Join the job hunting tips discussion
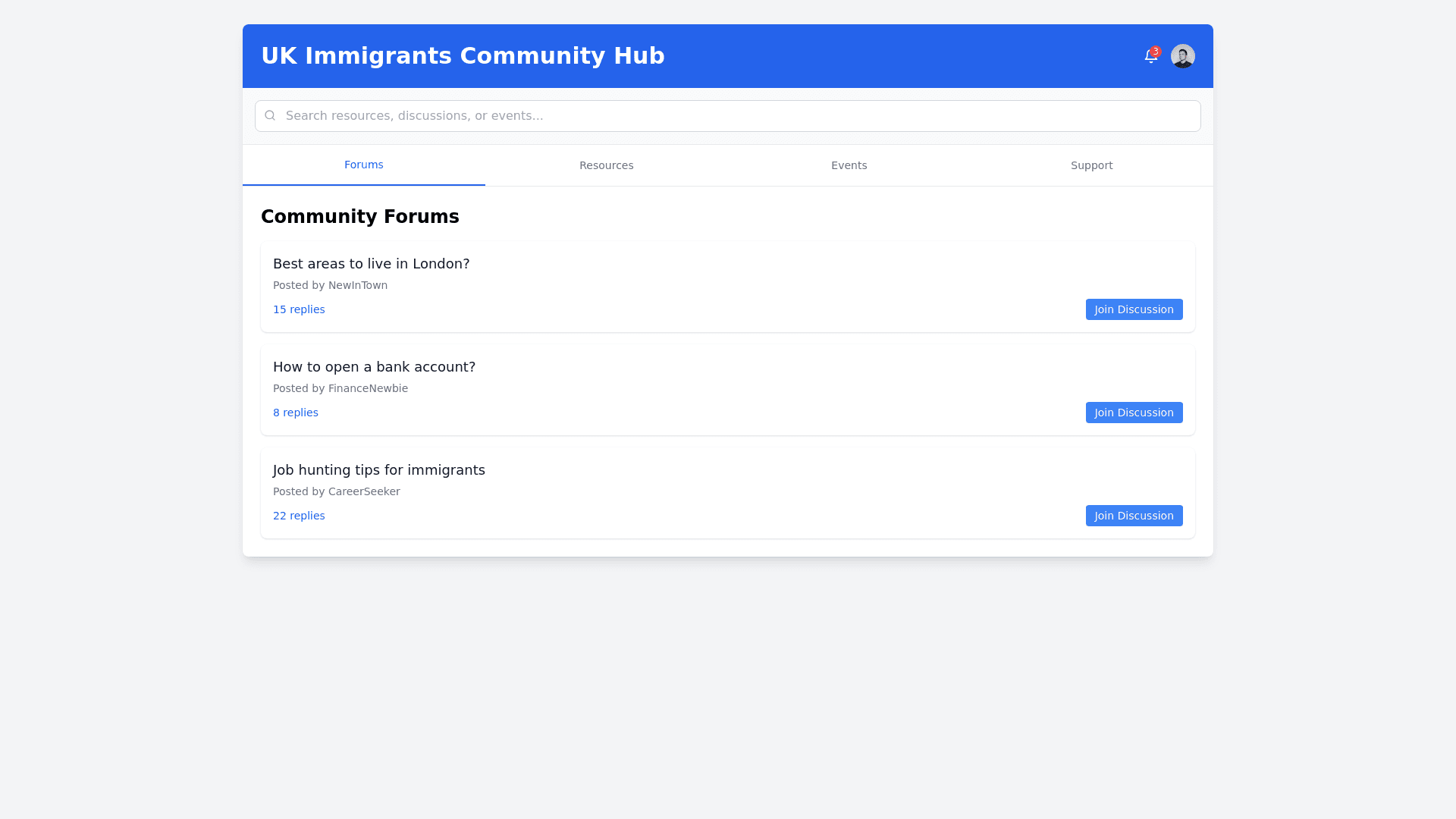This screenshot has width=1456, height=819. [1134, 516]
